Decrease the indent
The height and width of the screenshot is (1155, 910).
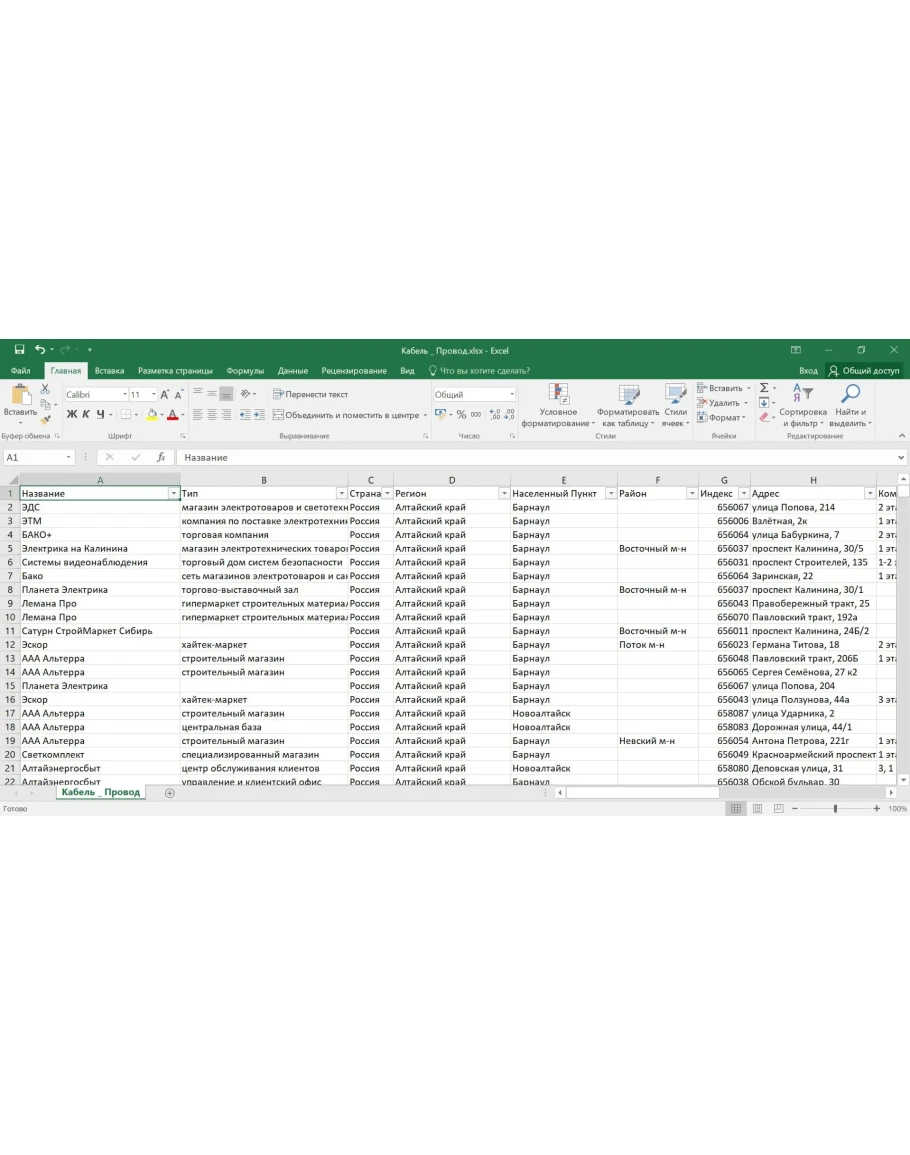pos(245,415)
